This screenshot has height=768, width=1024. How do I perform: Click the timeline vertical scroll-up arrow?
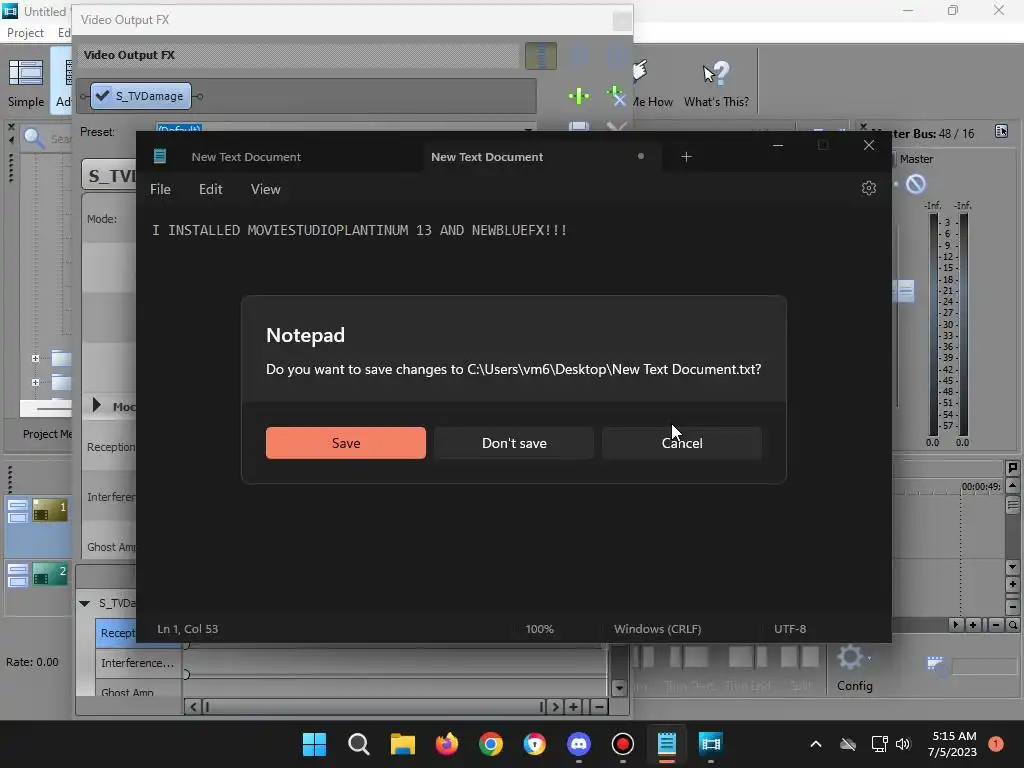(x=1012, y=485)
